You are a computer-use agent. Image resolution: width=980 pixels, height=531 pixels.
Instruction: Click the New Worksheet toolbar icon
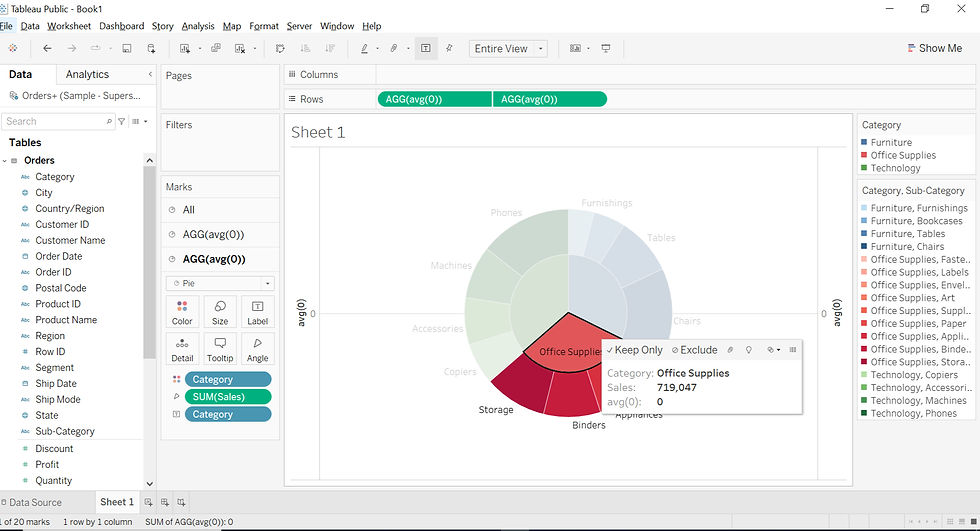[185, 48]
